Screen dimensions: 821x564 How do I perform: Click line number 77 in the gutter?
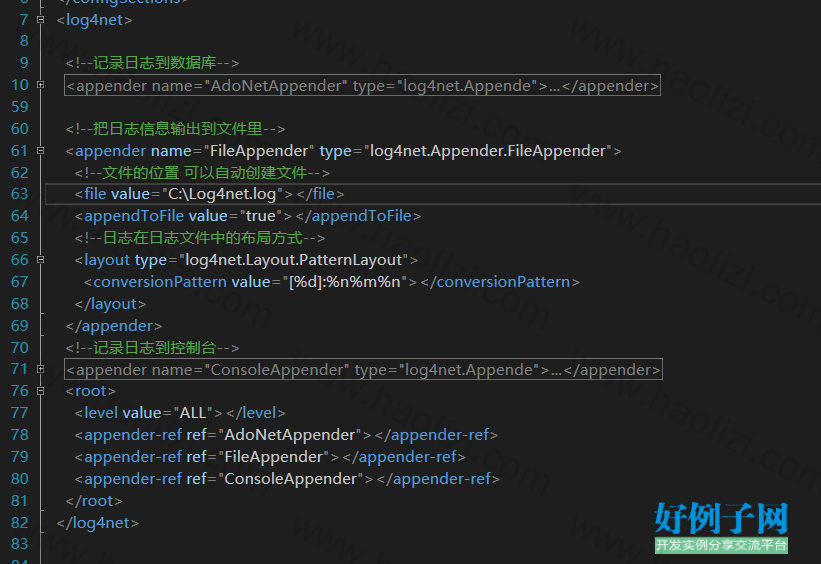coord(19,413)
